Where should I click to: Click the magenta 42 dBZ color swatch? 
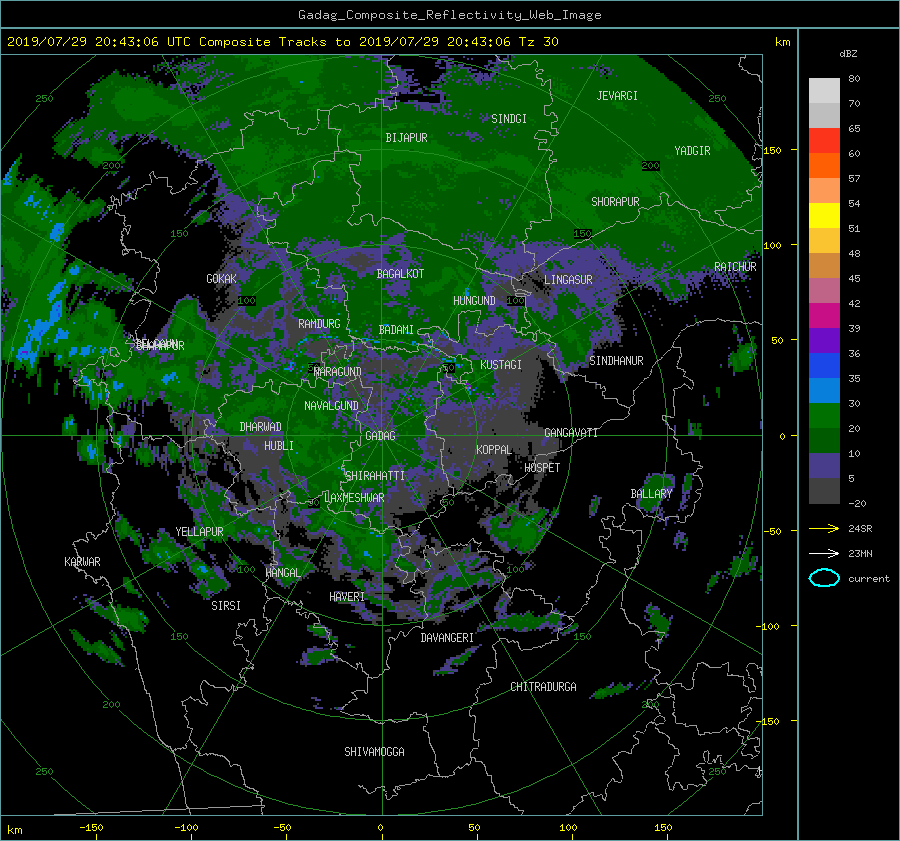pyautogui.click(x=824, y=316)
